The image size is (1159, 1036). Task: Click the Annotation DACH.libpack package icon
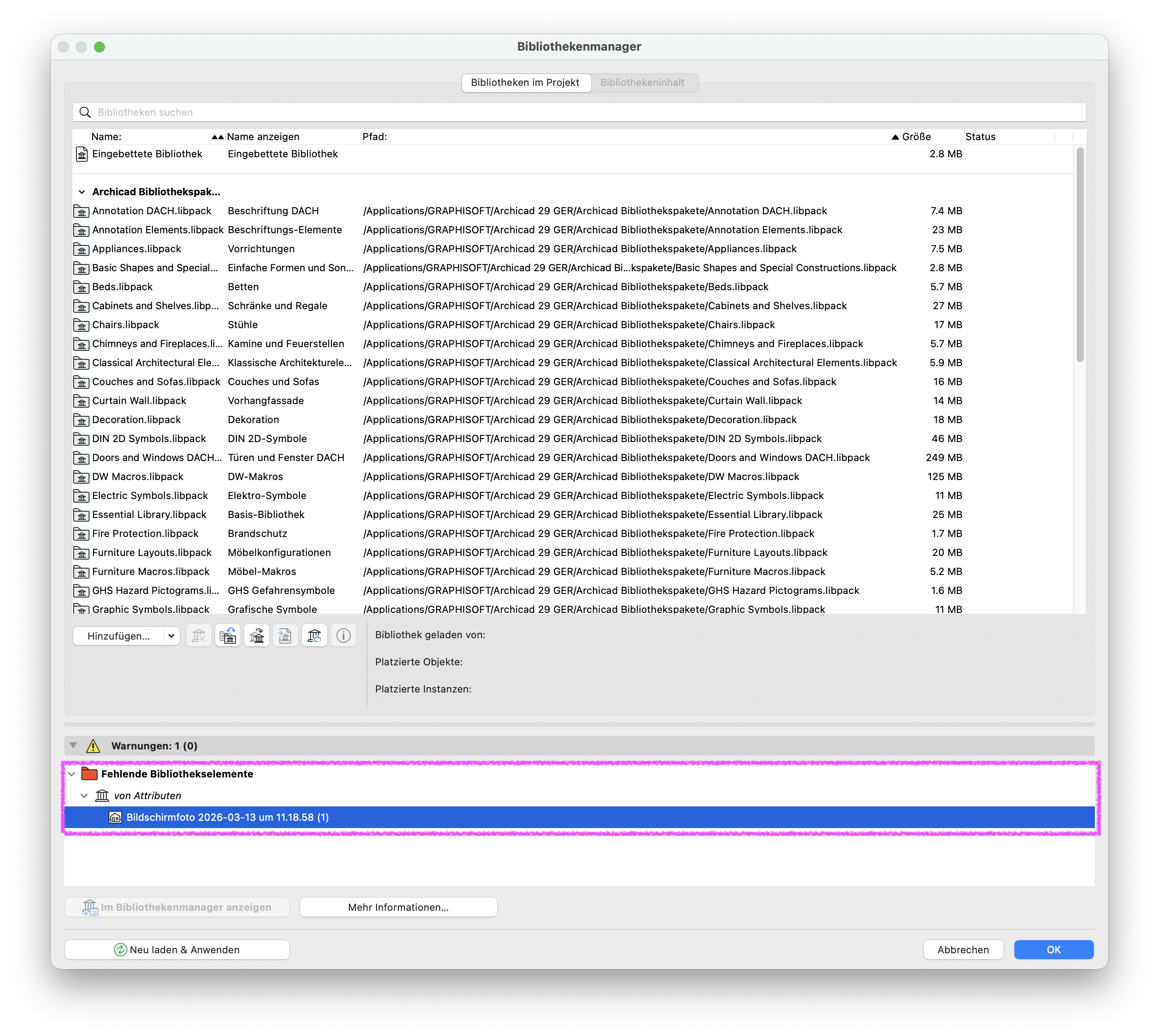coord(81,211)
